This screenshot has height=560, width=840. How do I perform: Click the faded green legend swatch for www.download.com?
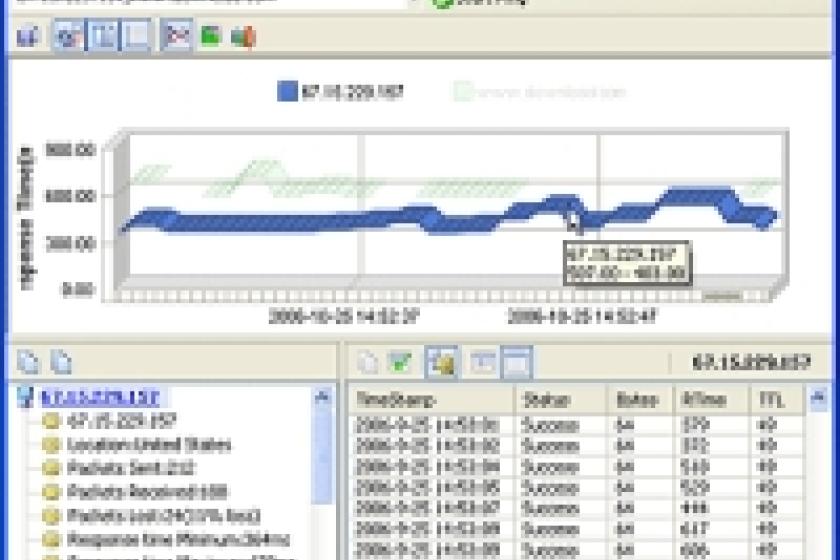(463, 92)
